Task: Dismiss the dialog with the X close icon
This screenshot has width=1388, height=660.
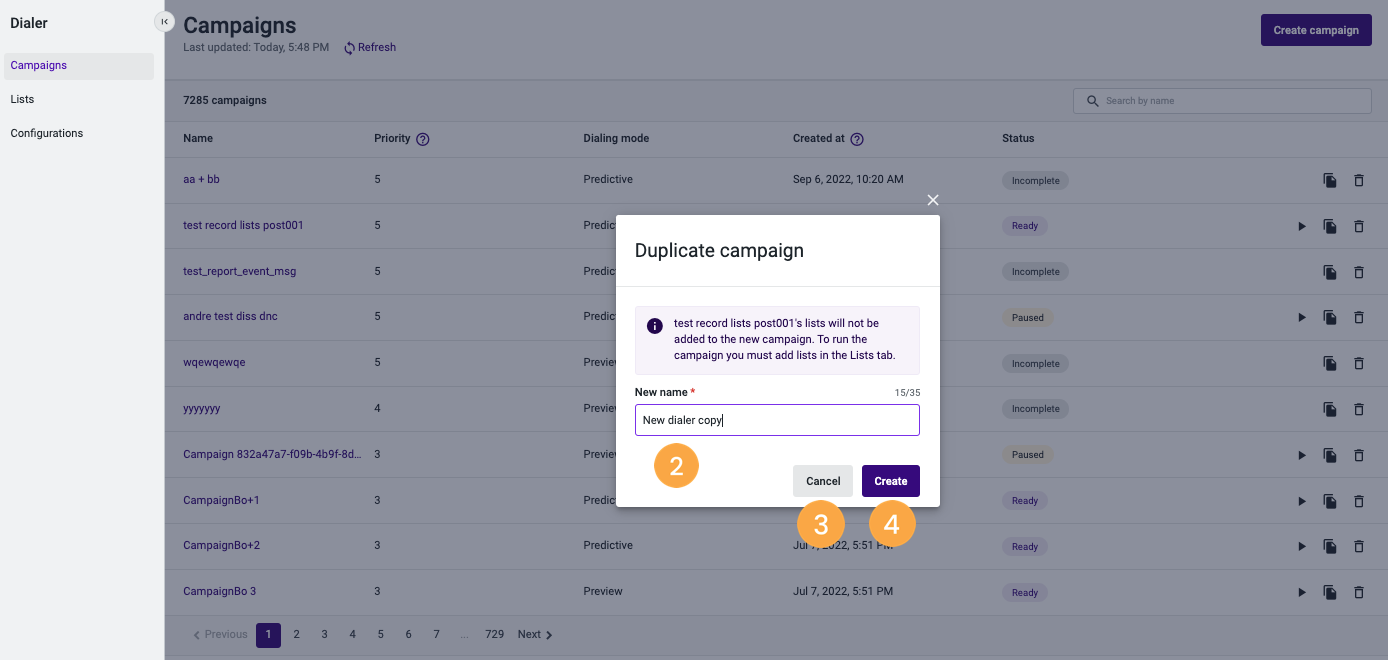Action: (x=932, y=200)
